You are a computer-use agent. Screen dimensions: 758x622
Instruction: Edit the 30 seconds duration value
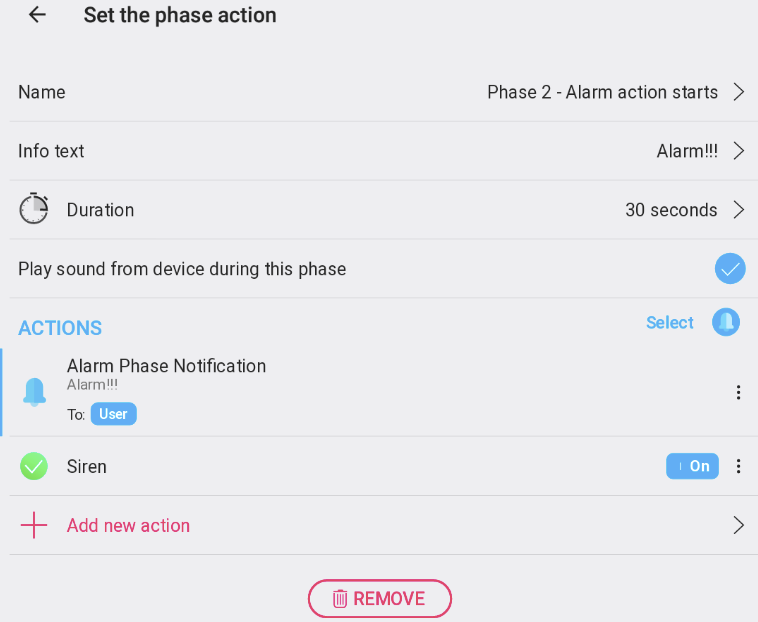pyautogui.click(x=671, y=210)
